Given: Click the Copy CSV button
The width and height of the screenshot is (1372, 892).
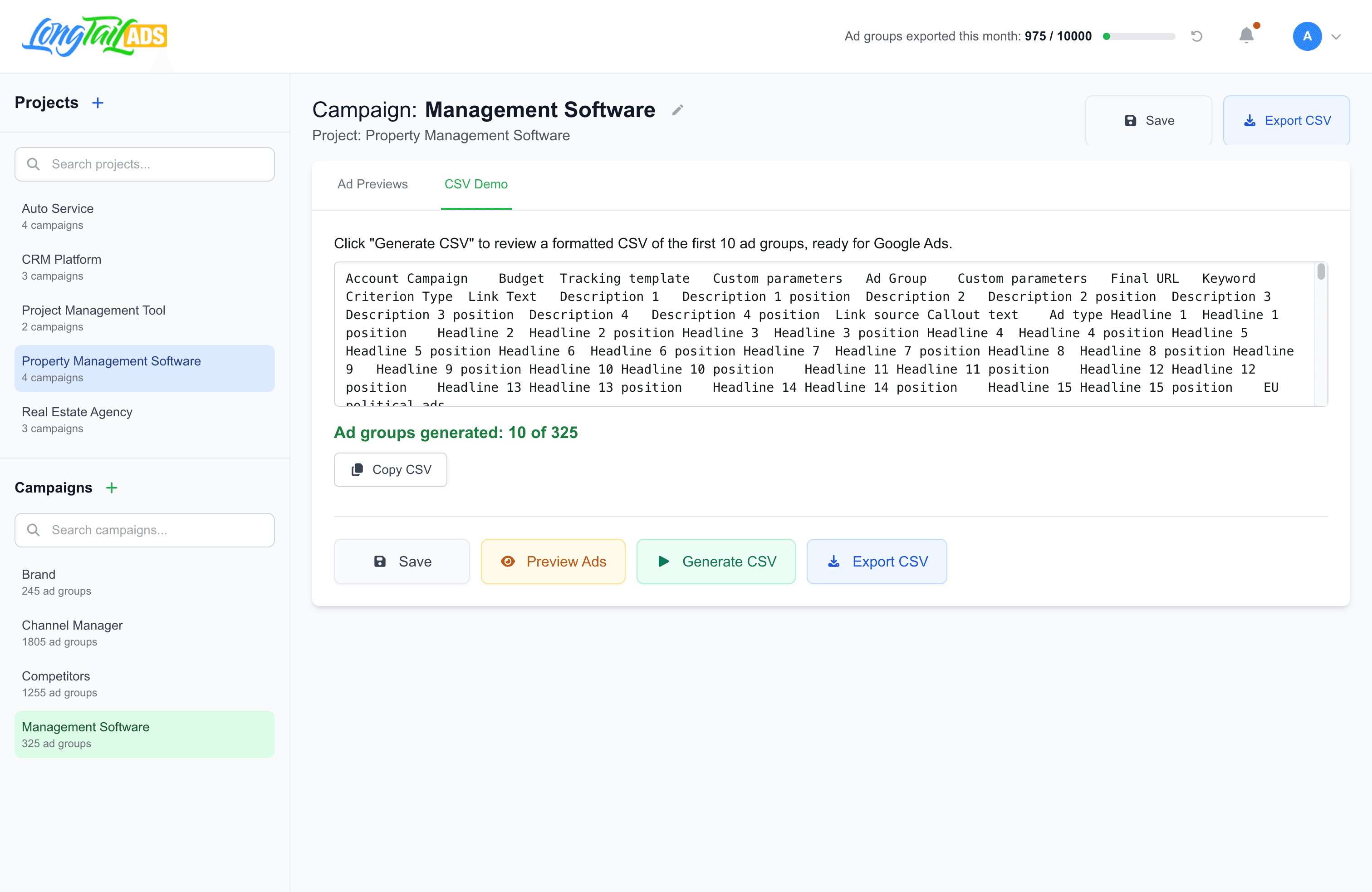Looking at the screenshot, I should (x=390, y=469).
